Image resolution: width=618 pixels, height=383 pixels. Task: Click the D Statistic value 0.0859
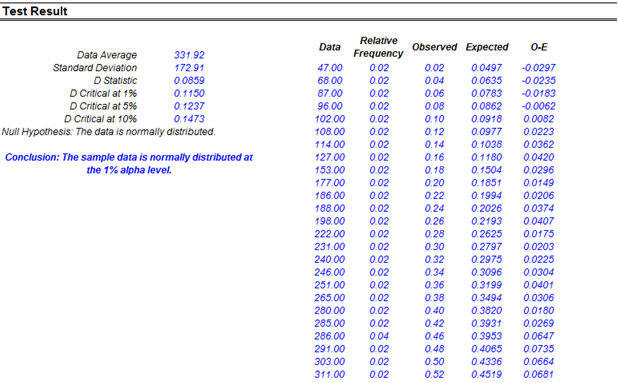(189, 81)
